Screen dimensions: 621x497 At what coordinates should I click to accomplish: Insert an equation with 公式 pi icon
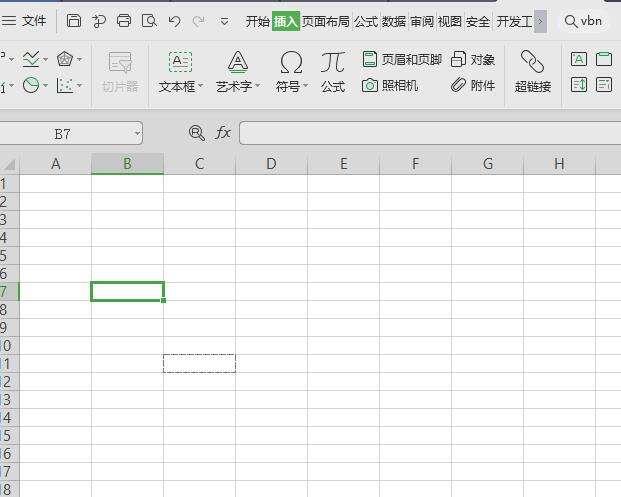(x=333, y=72)
